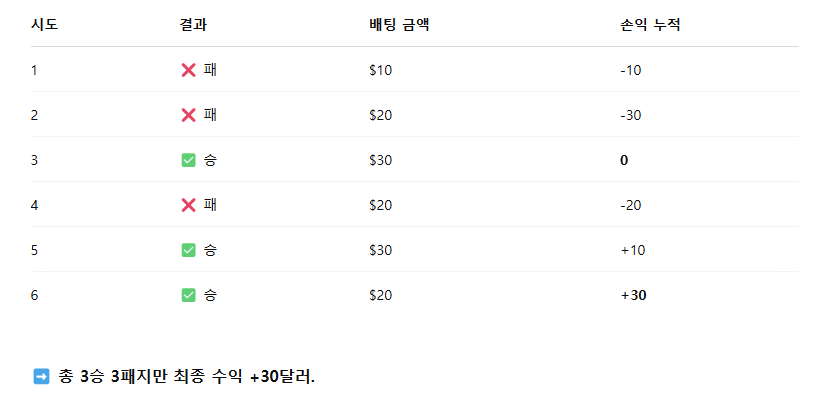Image resolution: width=824 pixels, height=410 pixels.
Task: Select the 시도 column header
Action: (44, 25)
